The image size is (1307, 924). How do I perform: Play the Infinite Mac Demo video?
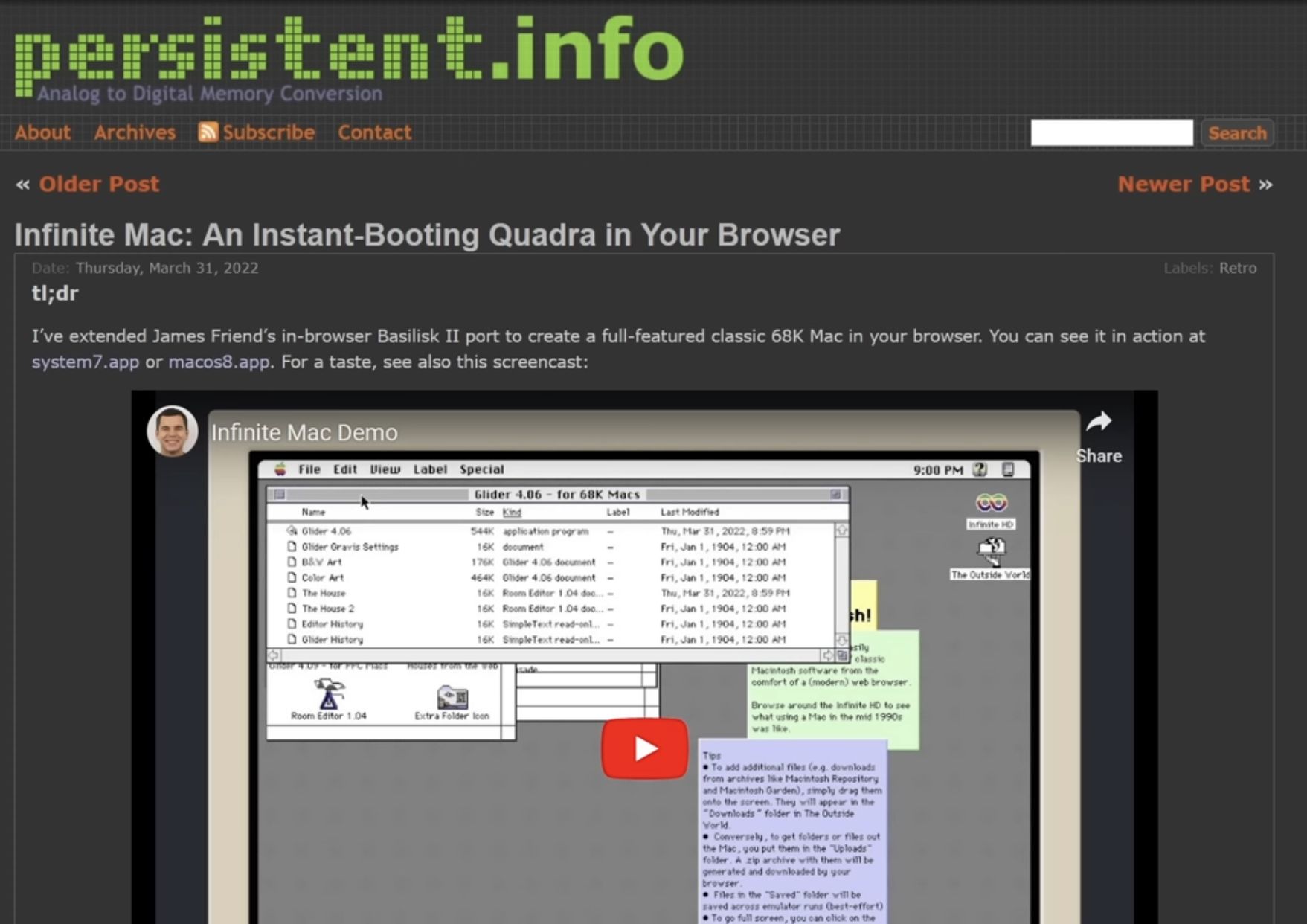[644, 748]
